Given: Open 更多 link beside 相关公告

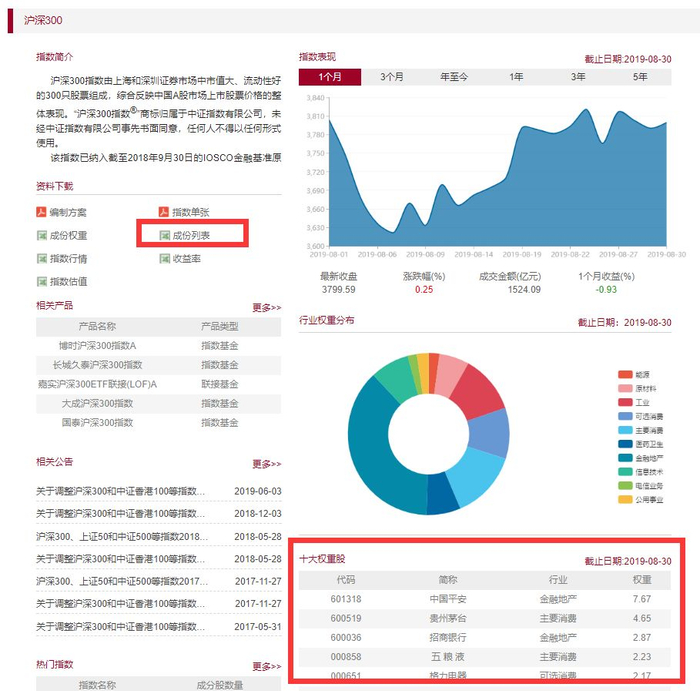Looking at the screenshot, I should [267, 464].
